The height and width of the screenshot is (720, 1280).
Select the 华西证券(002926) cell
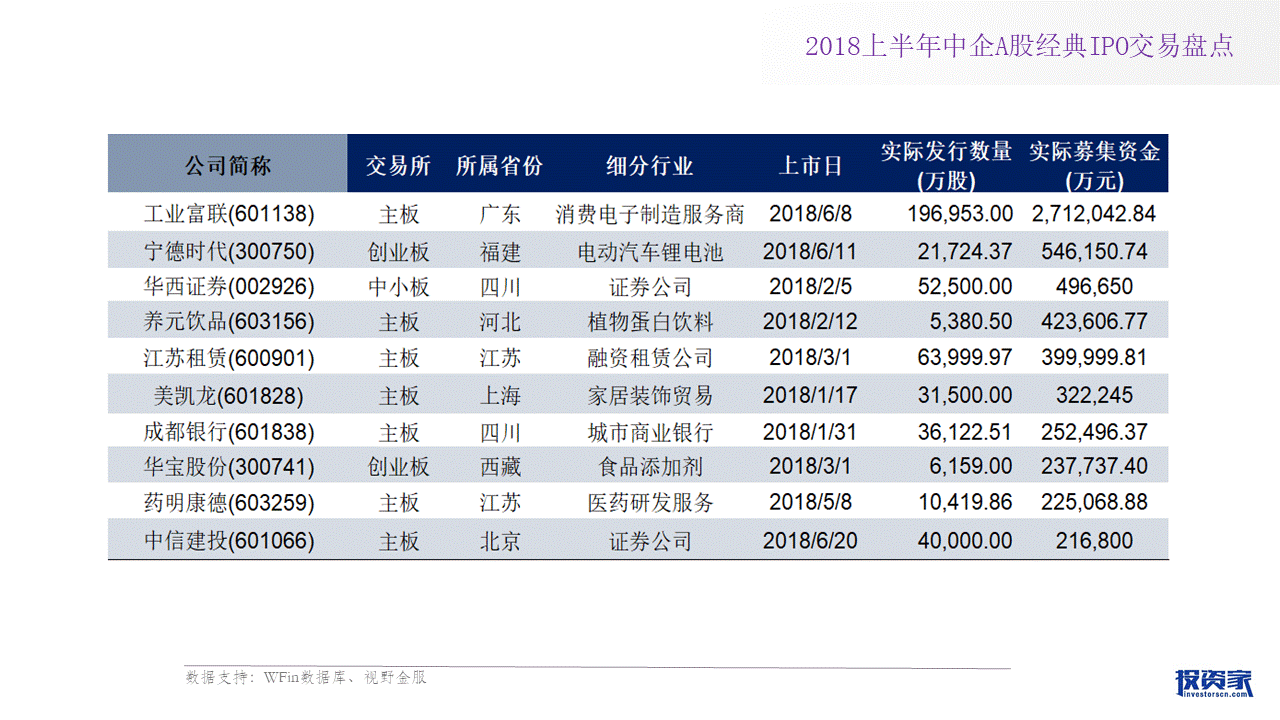(229, 287)
